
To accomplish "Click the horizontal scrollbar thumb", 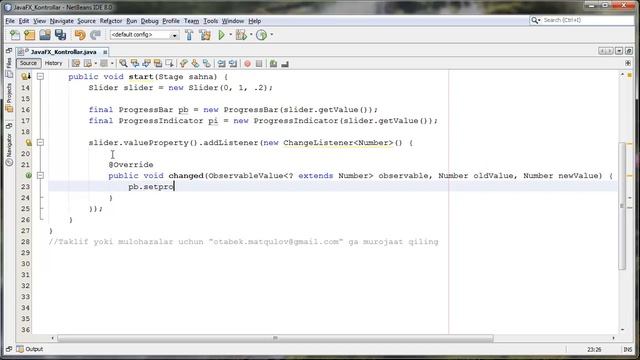I will point(275,338).
